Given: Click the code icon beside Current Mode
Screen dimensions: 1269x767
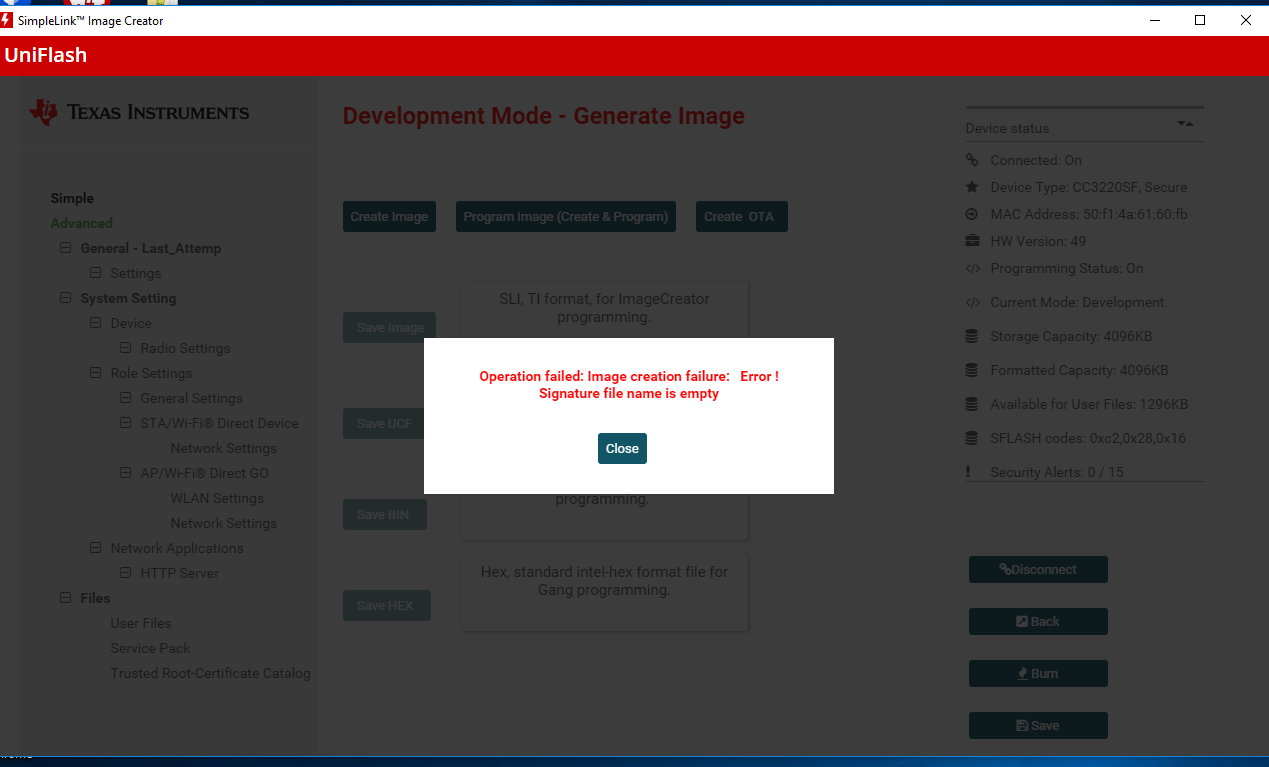Looking at the screenshot, I should [972, 302].
